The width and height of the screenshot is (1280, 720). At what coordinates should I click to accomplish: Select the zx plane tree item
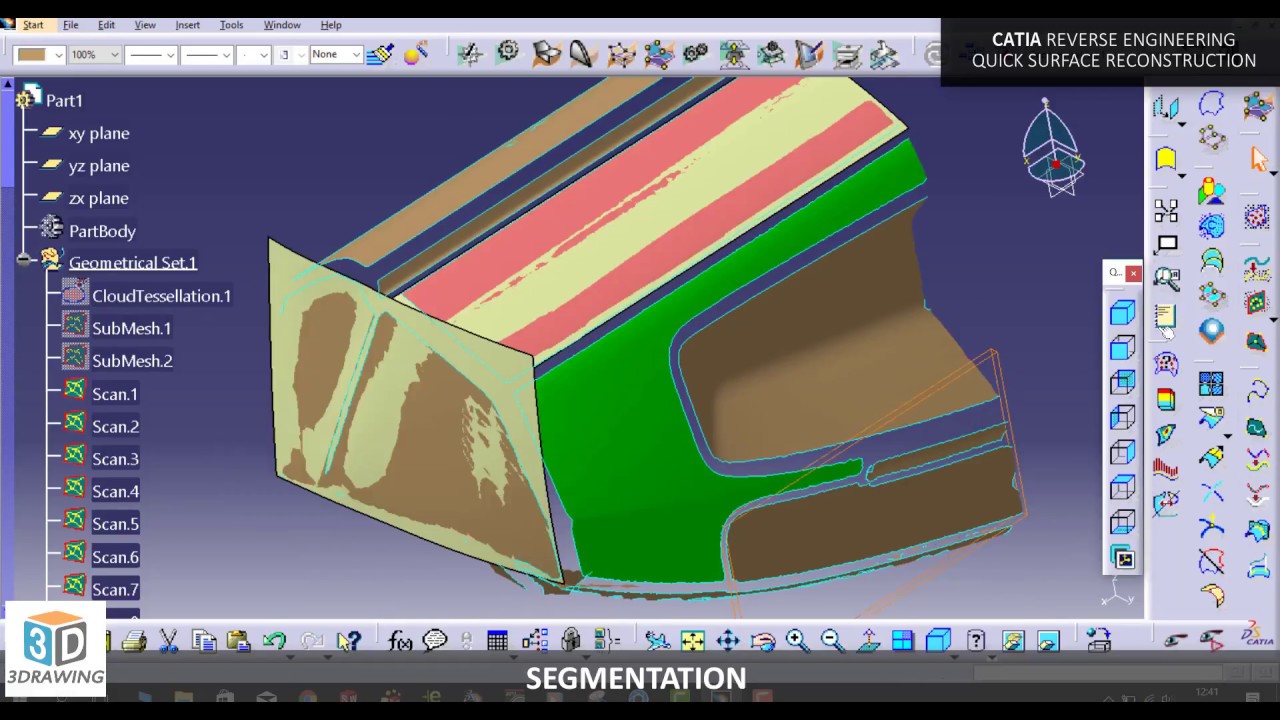[x=99, y=198]
